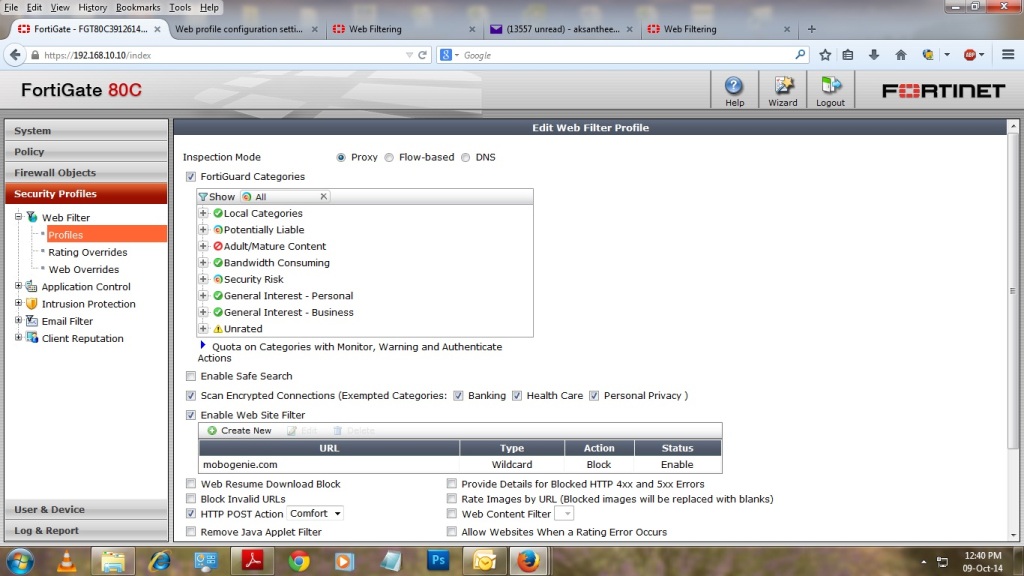The width and height of the screenshot is (1024, 576).
Task: Uncheck Banking exempted category
Action: pos(458,395)
